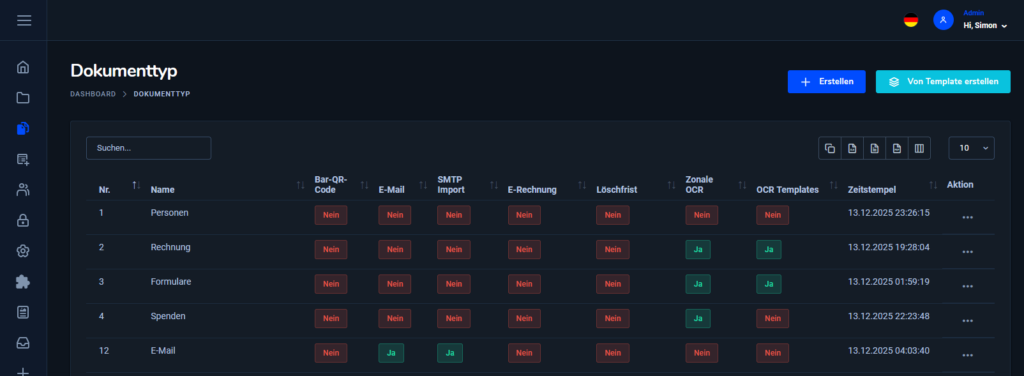Image resolution: width=1024 pixels, height=376 pixels.
Task: Select the highlighted documents icon in the sidebar
Action: [23, 129]
